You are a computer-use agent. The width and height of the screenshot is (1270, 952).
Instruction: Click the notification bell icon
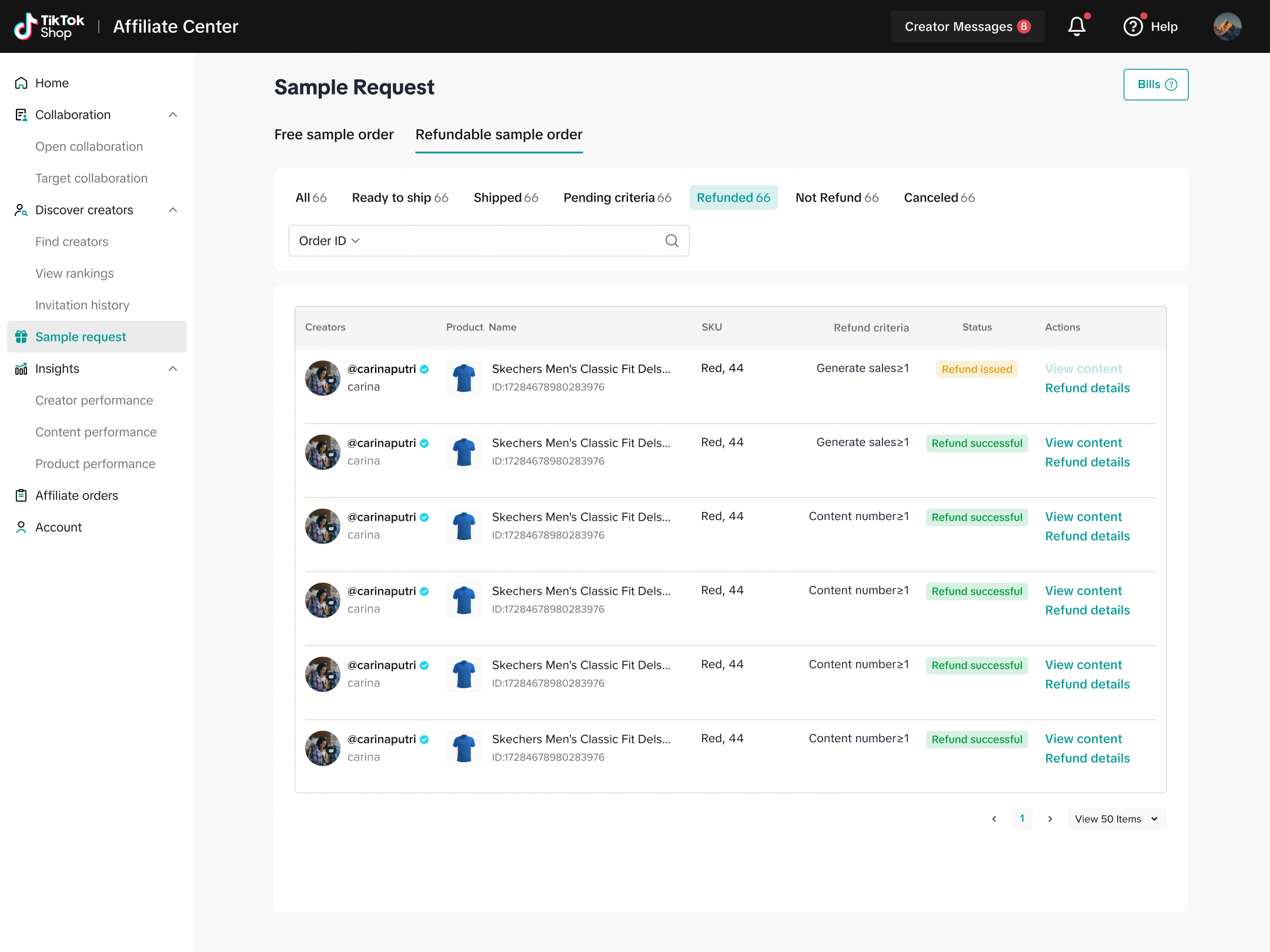pos(1077,26)
